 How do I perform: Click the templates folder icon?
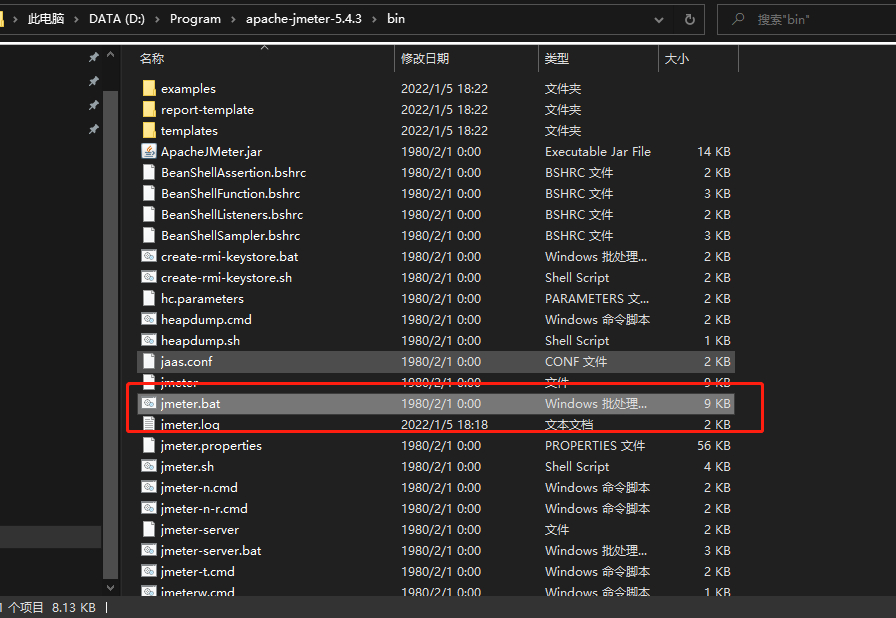149,130
